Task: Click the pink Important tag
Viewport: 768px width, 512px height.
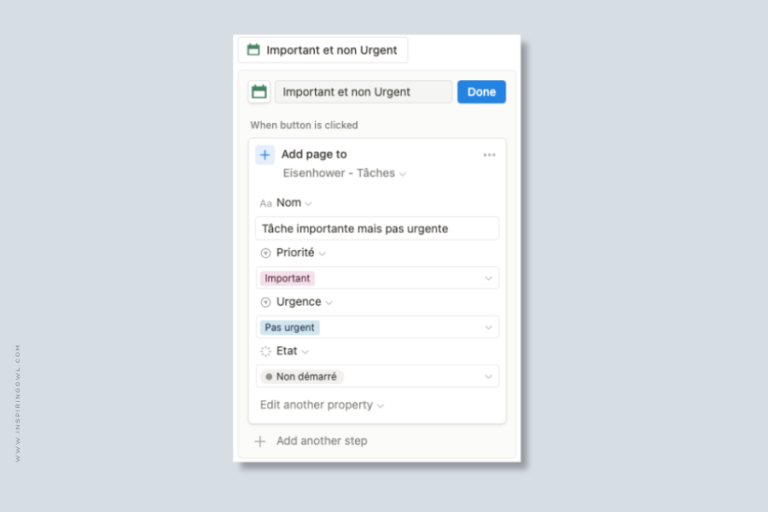Action: pyautogui.click(x=287, y=278)
